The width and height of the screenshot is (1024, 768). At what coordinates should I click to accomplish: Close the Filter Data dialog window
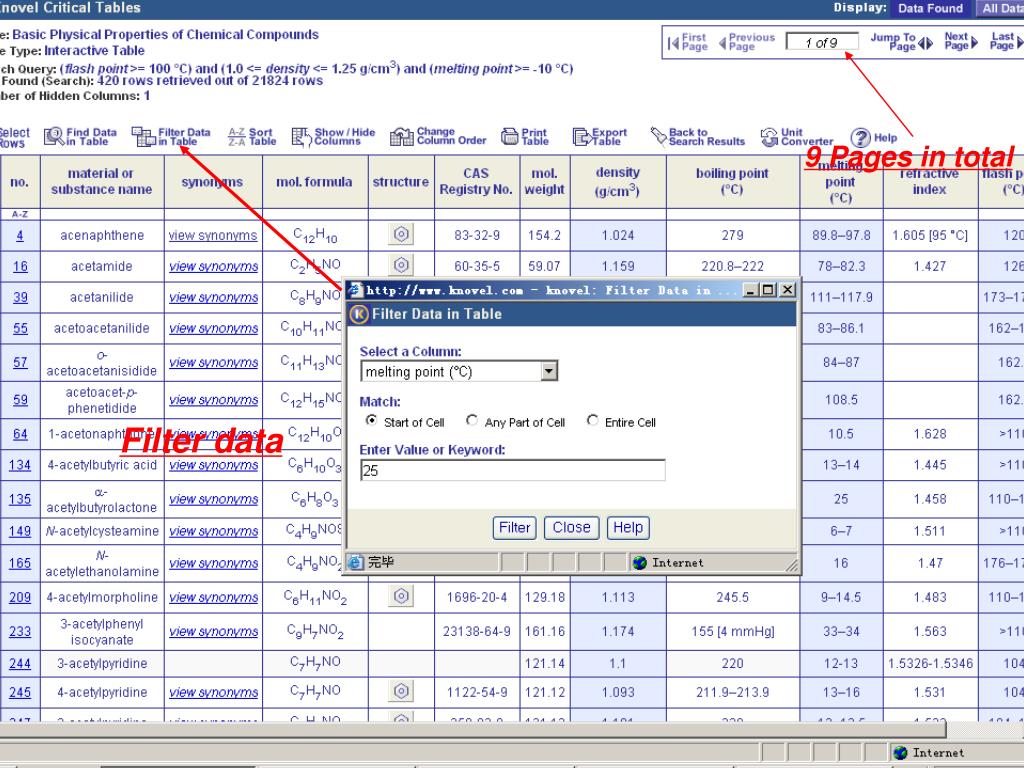click(x=788, y=290)
